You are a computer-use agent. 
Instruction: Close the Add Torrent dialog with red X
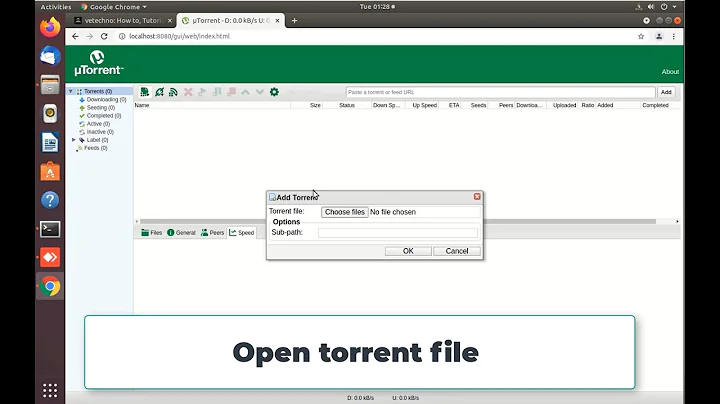pos(477,196)
